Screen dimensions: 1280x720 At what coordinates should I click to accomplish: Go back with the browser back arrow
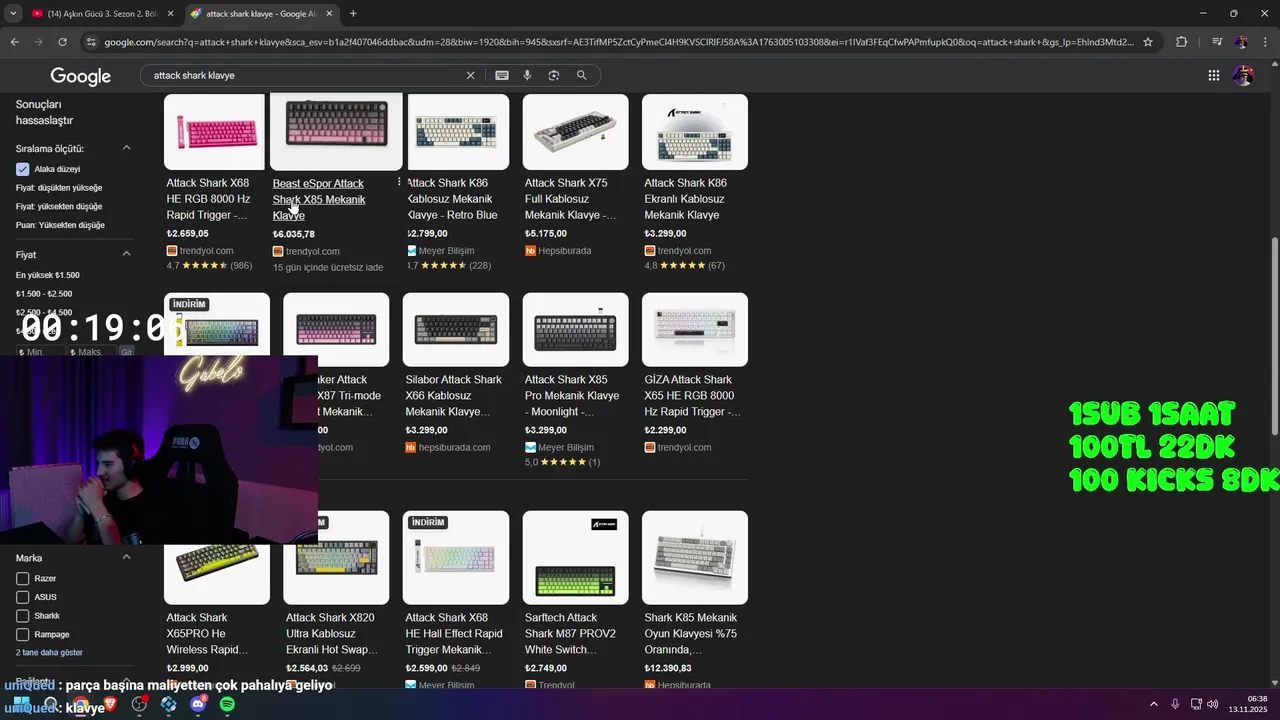tap(15, 42)
